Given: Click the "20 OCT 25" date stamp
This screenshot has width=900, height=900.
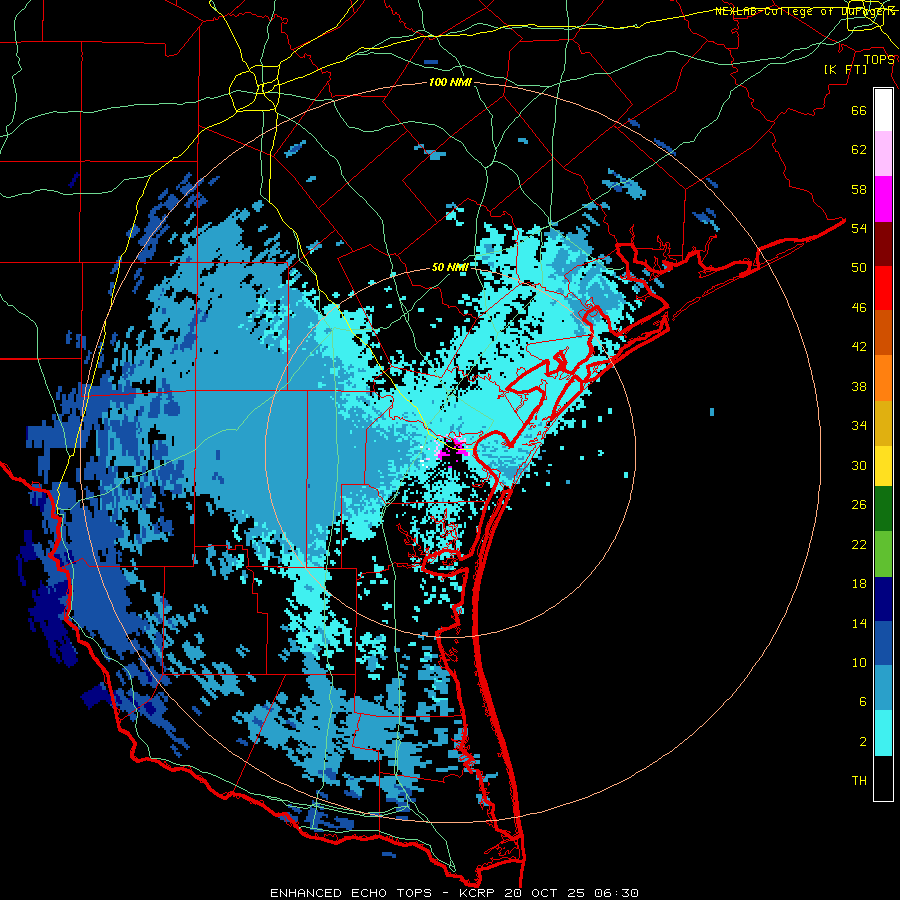Looking at the screenshot, I should [x=546, y=893].
